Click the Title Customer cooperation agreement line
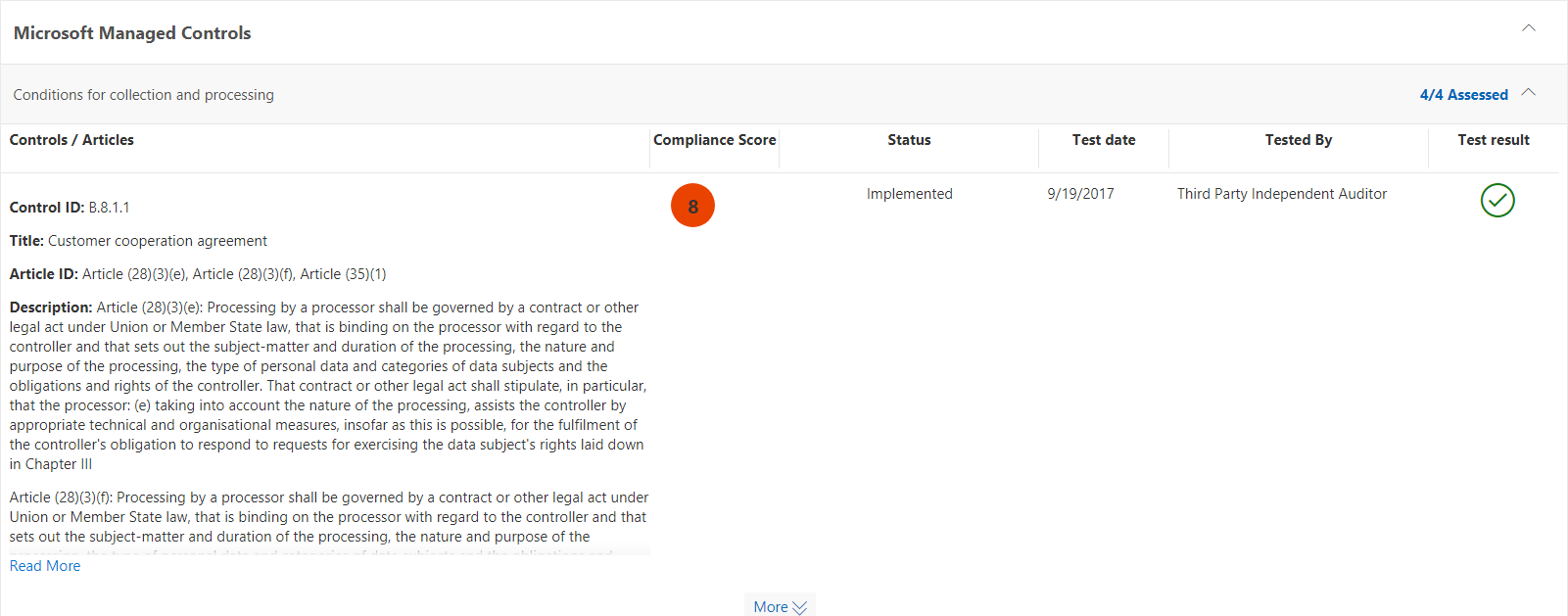 point(138,241)
